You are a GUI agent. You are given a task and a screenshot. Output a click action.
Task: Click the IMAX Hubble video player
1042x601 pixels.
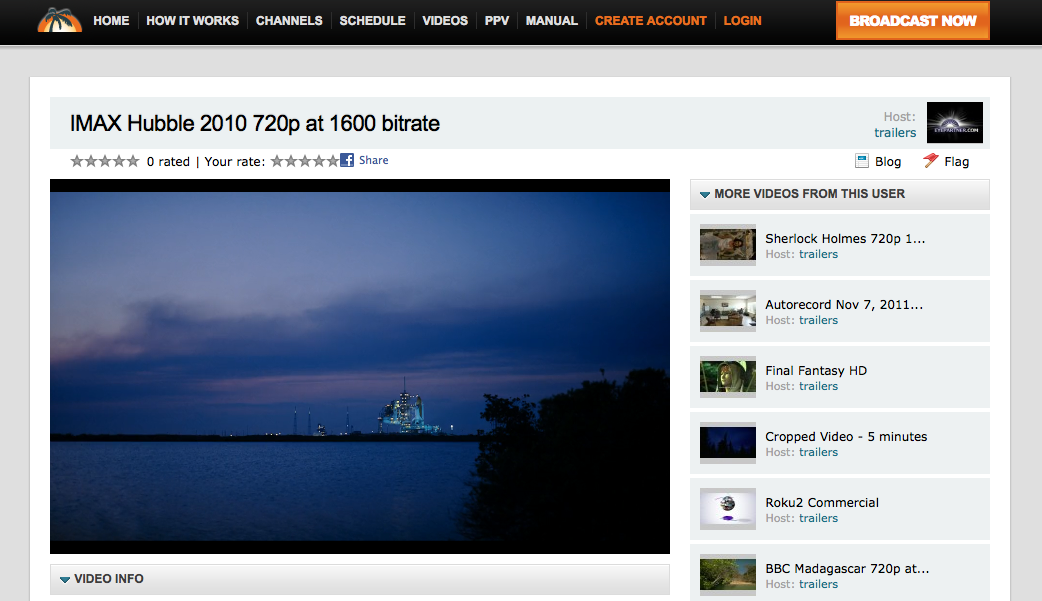click(x=360, y=366)
